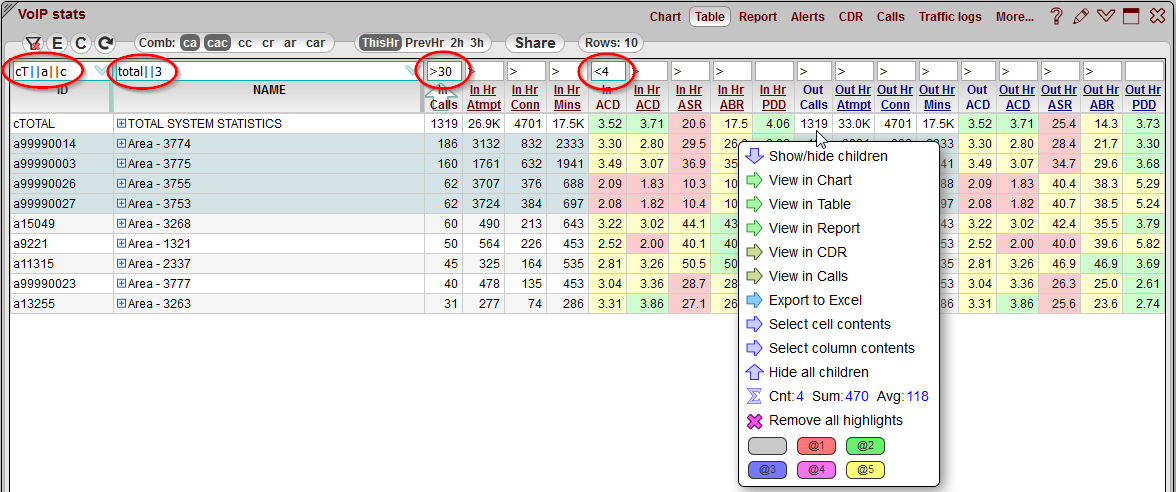Select the ThisHr time range

click(379, 44)
